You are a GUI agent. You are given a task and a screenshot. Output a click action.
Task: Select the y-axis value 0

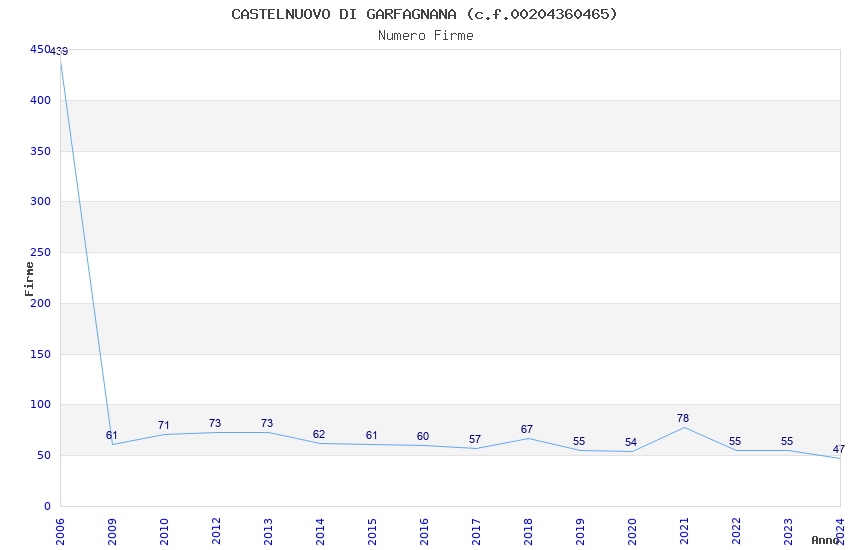point(47,506)
